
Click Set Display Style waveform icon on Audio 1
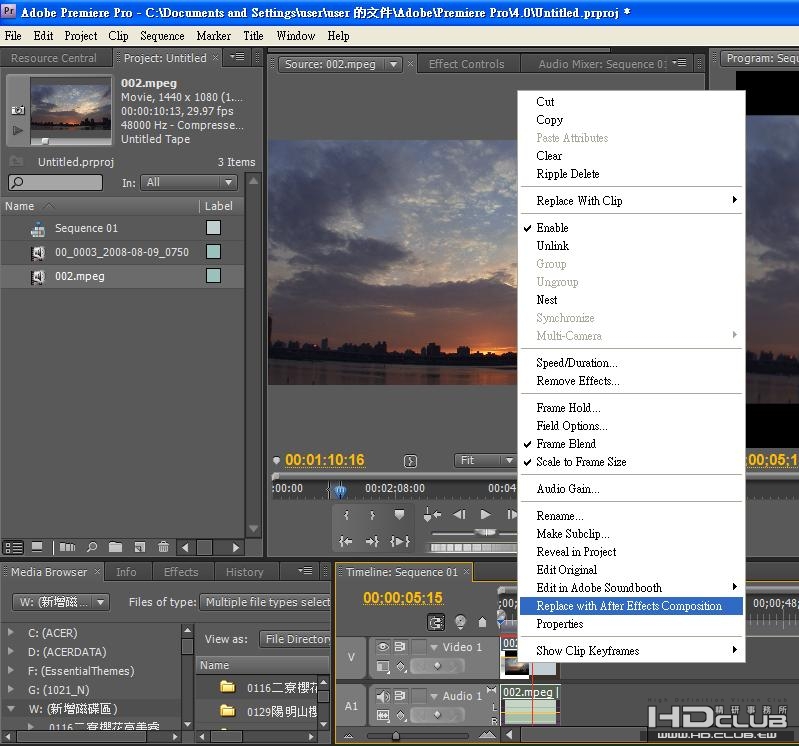coord(383,715)
